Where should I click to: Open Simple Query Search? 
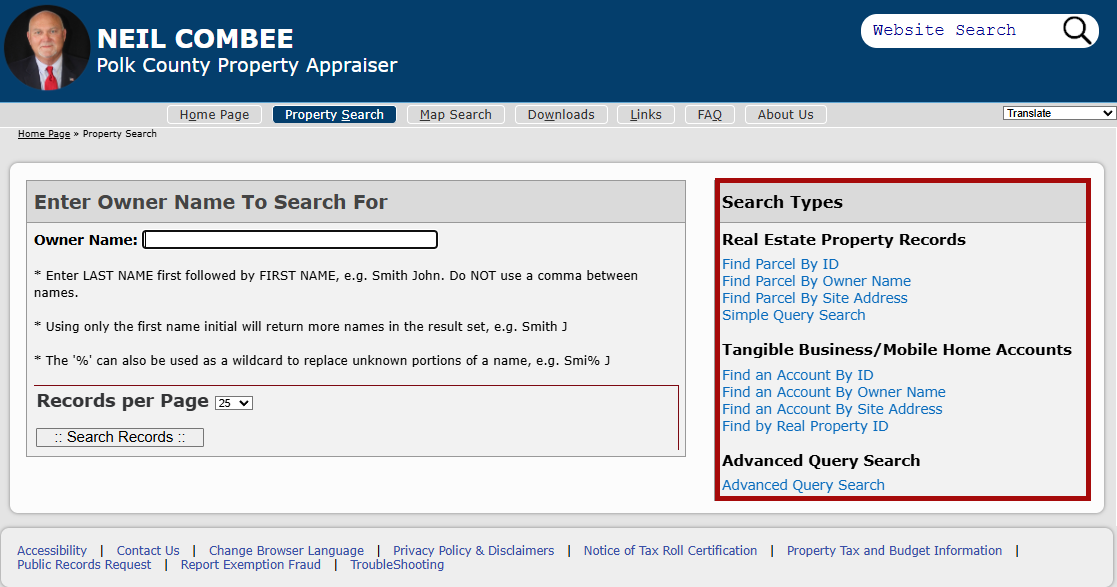[x=793, y=314]
